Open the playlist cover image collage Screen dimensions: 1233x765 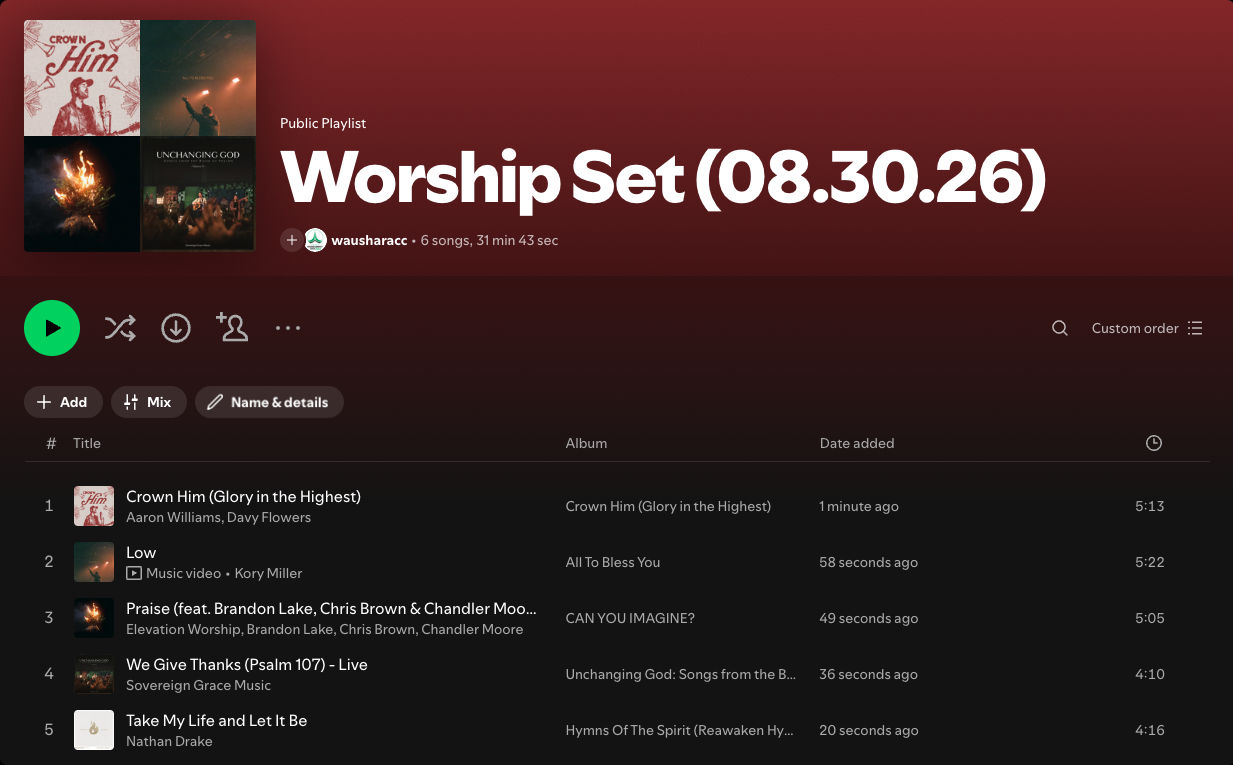[140, 136]
